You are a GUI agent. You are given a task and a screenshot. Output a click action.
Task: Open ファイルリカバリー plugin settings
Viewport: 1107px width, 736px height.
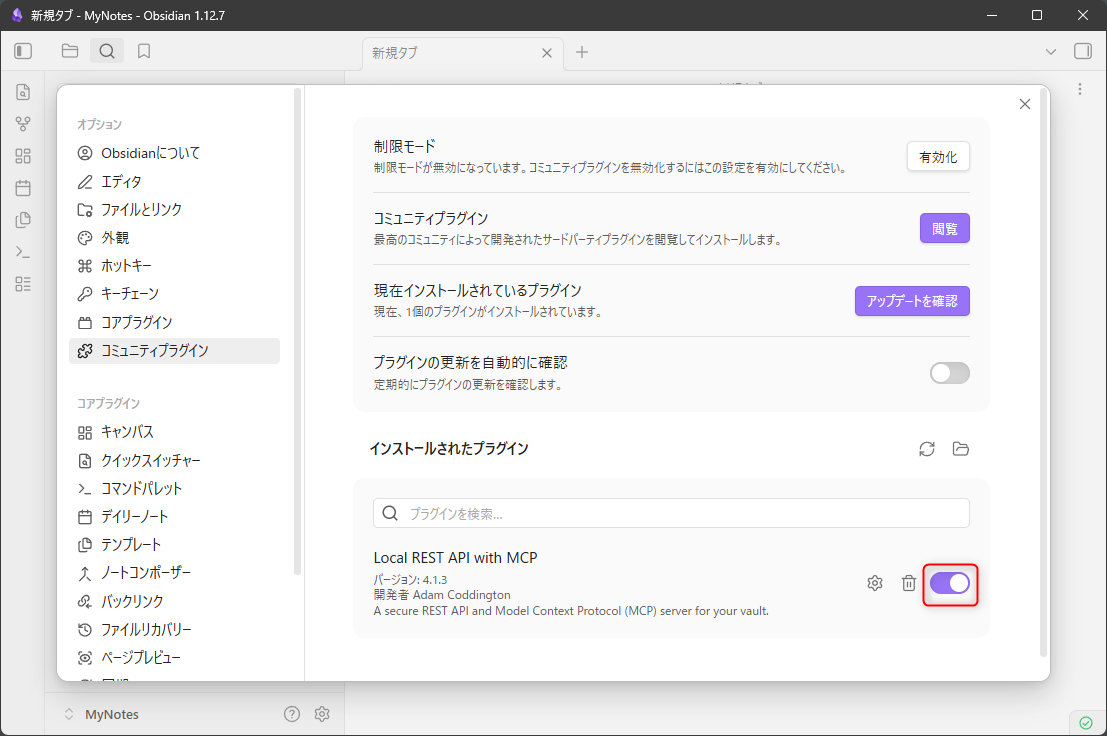[174, 629]
